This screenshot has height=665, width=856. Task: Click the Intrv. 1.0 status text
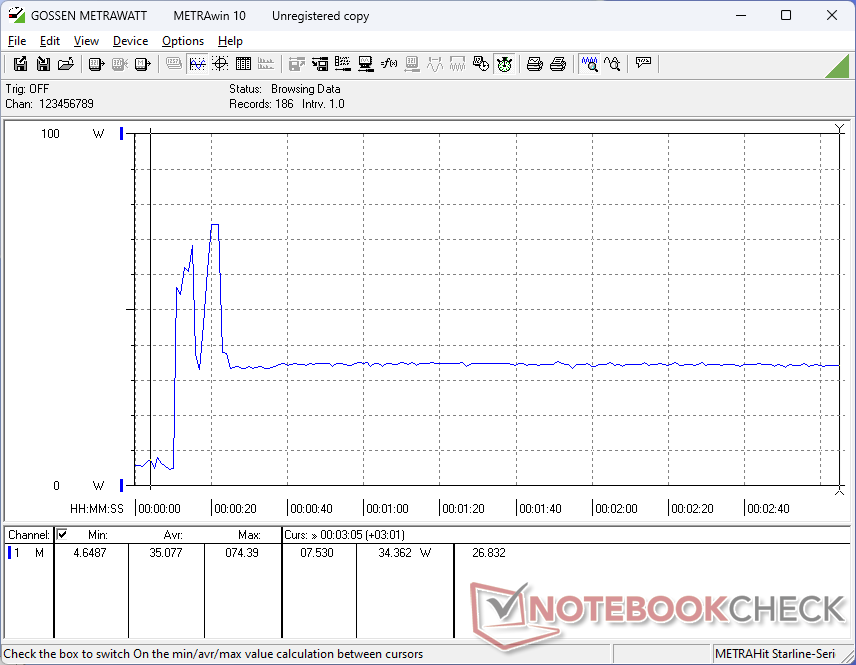[323, 104]
